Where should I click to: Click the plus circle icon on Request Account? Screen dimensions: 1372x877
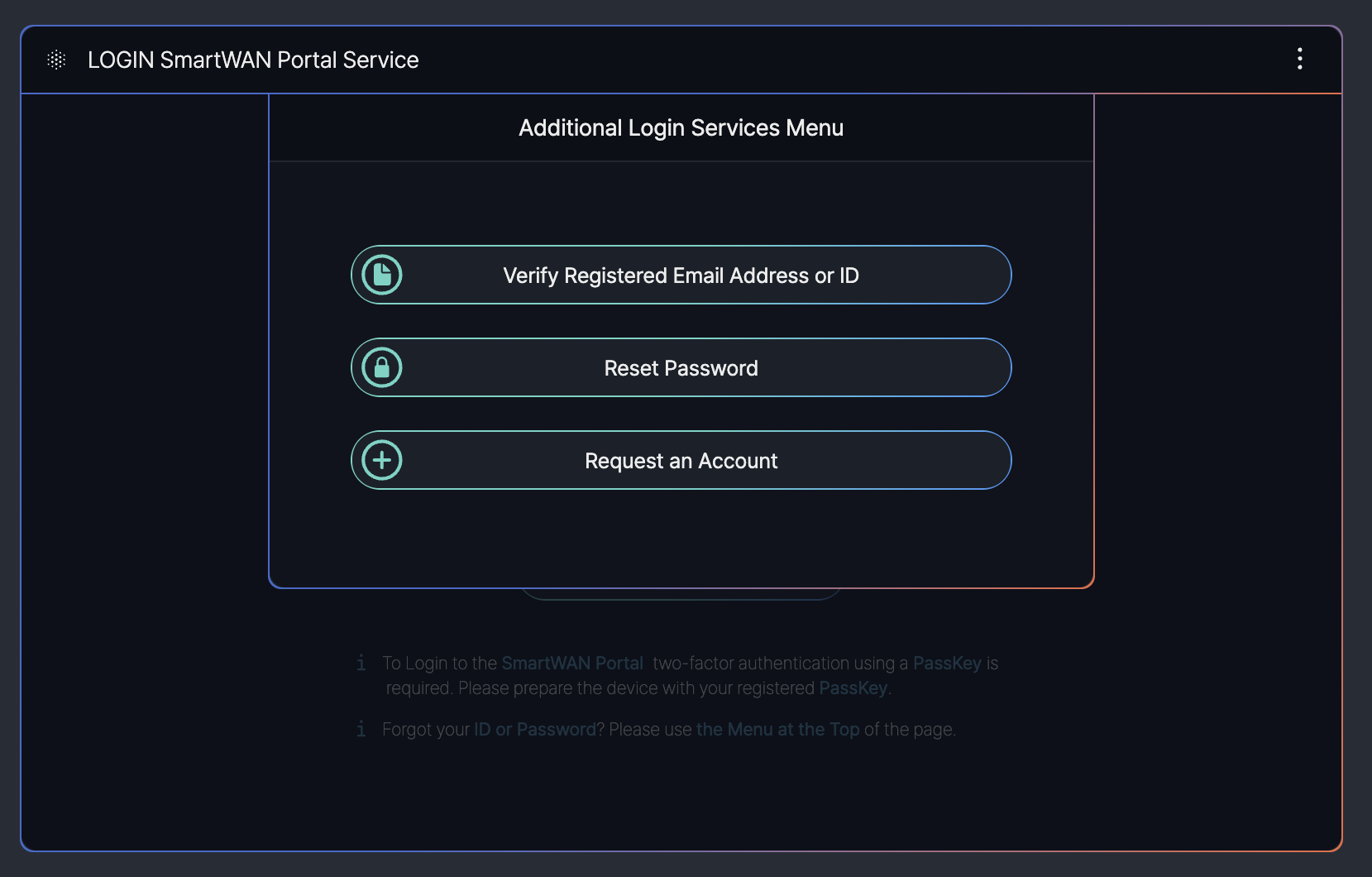(382, 460)
